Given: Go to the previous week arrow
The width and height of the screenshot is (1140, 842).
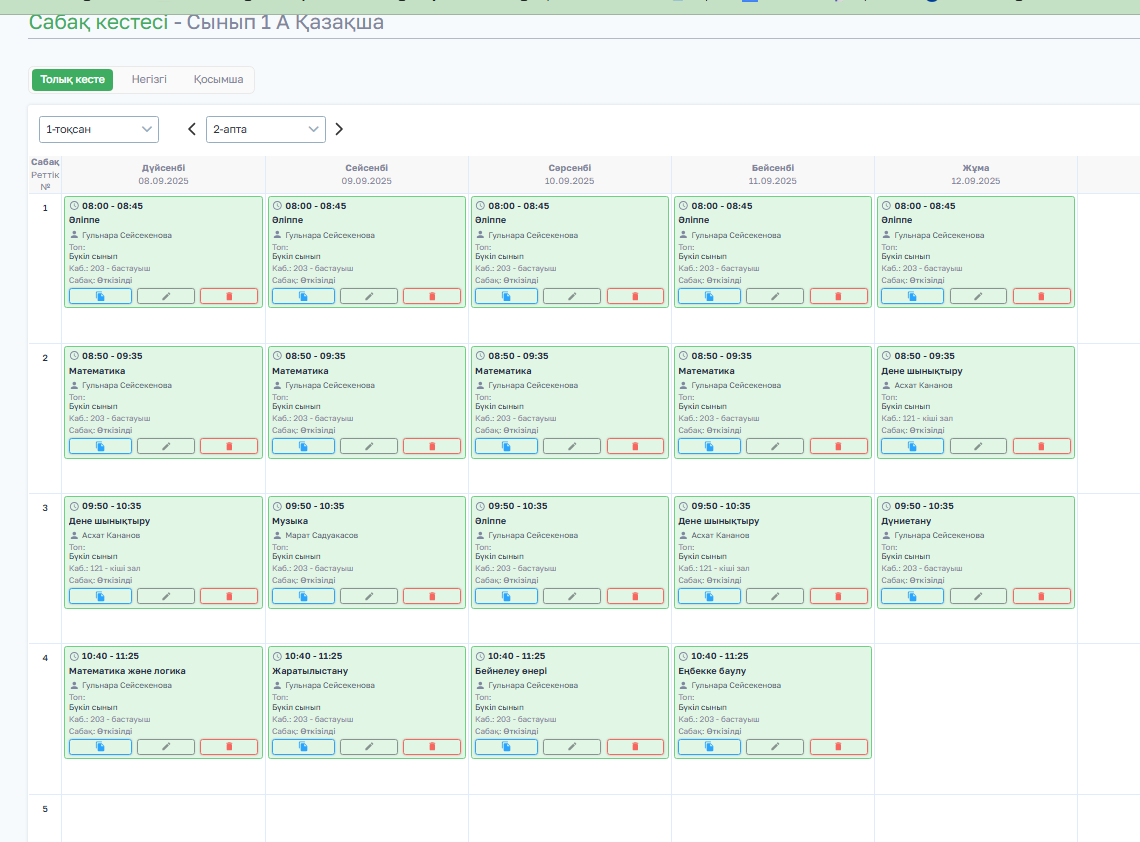Looking at the screenshot, I should coord(192,129).
